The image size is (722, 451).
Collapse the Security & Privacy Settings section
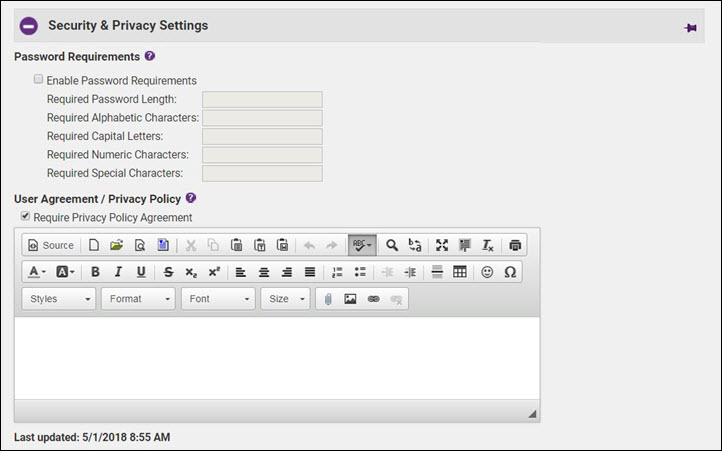[x=28, y=26]
